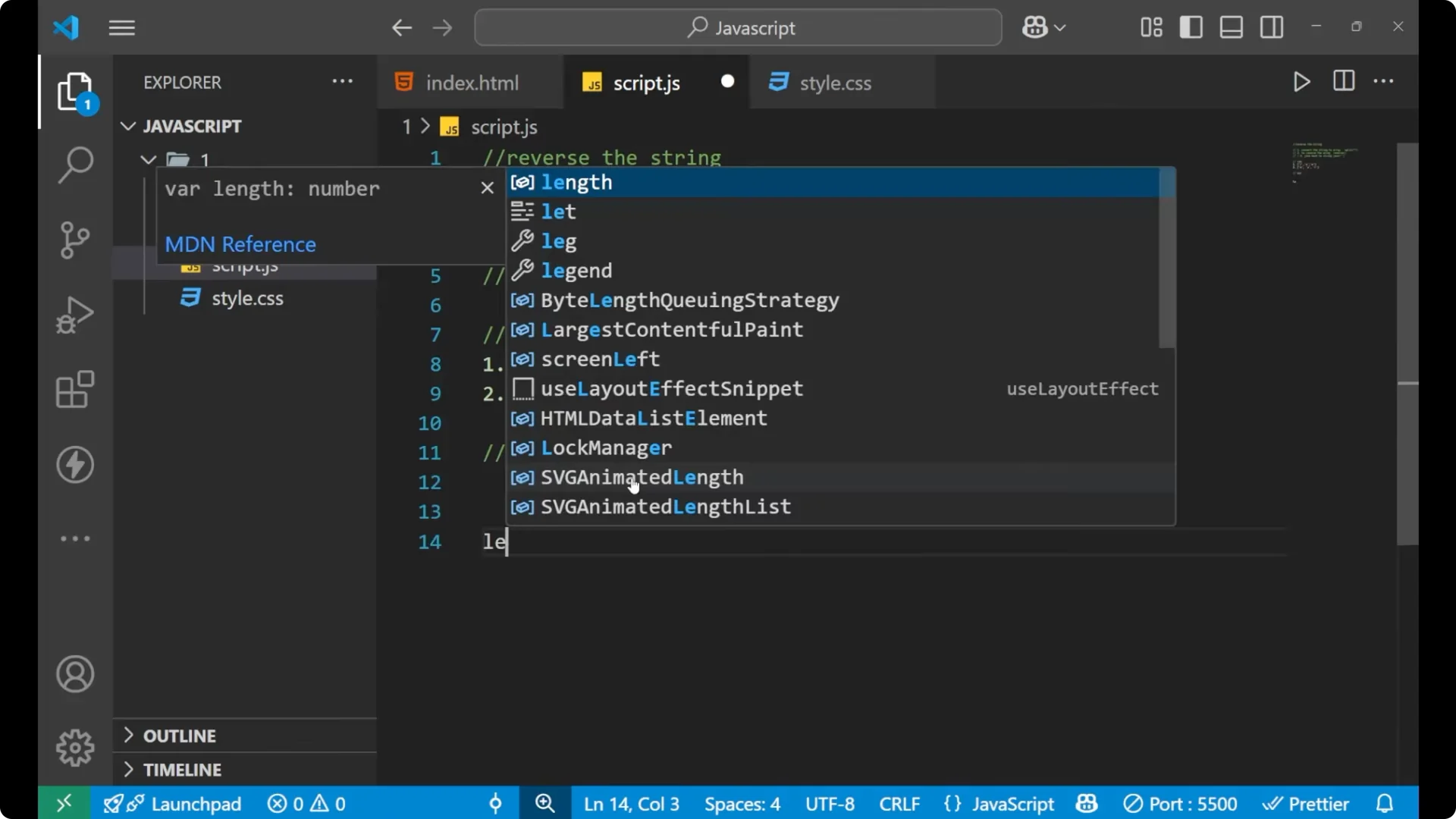
Task: Toggle the bottom panel visibility
Action: coord(1230,27)
